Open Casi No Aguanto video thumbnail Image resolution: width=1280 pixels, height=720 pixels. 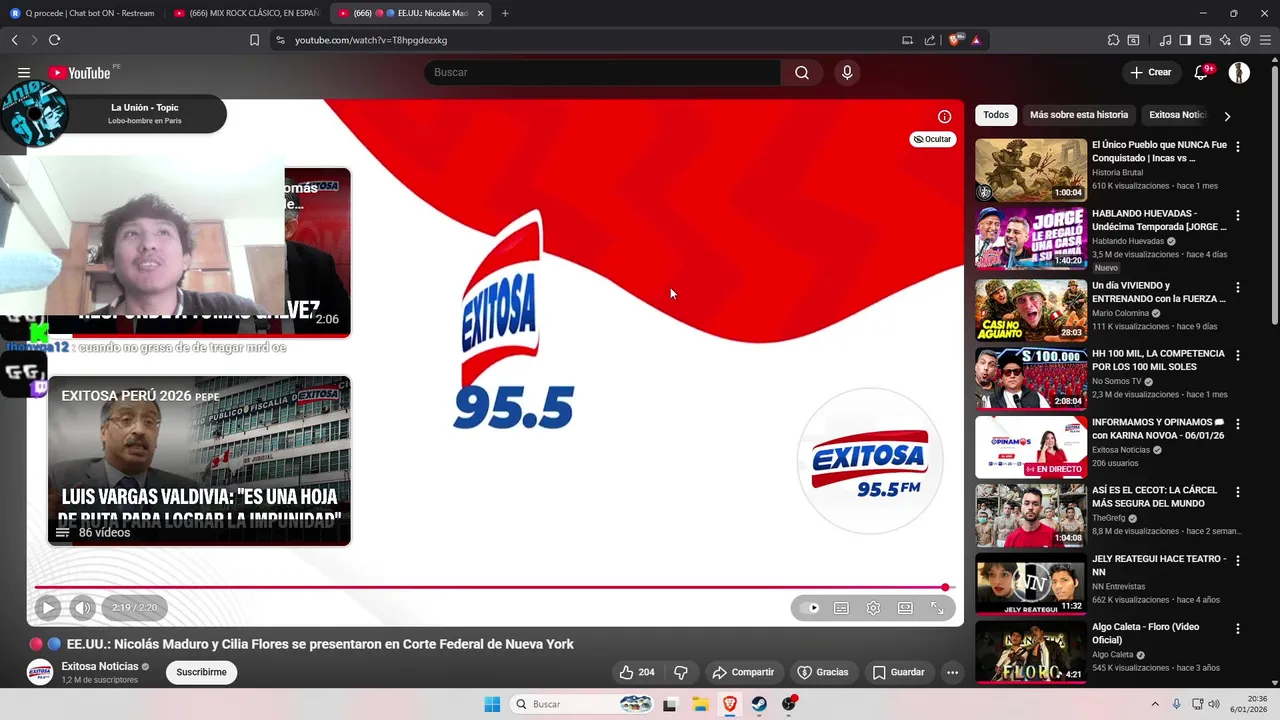[x=1031, y=310]
